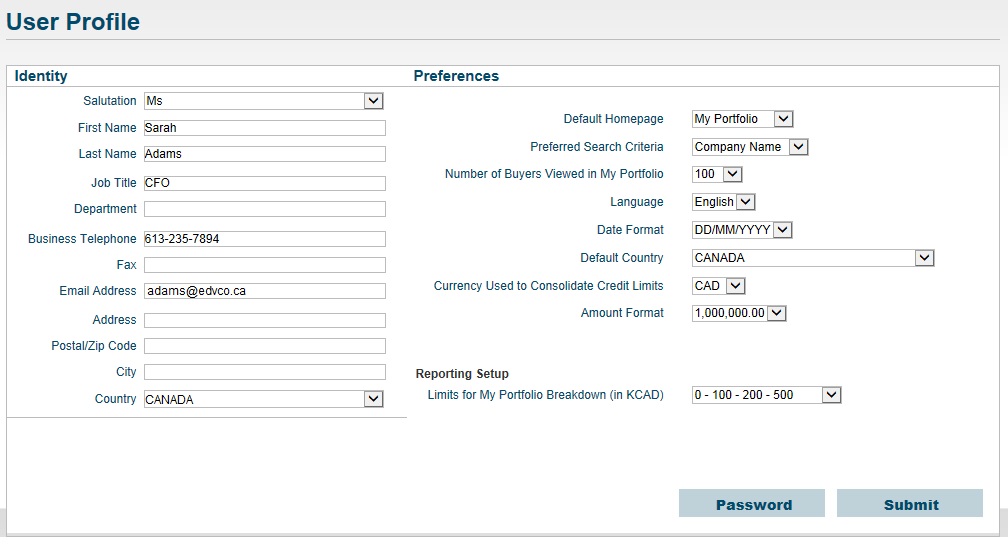Click the Password button
The width and height of the screenshot is (1008, 544).
click(752, 503)
